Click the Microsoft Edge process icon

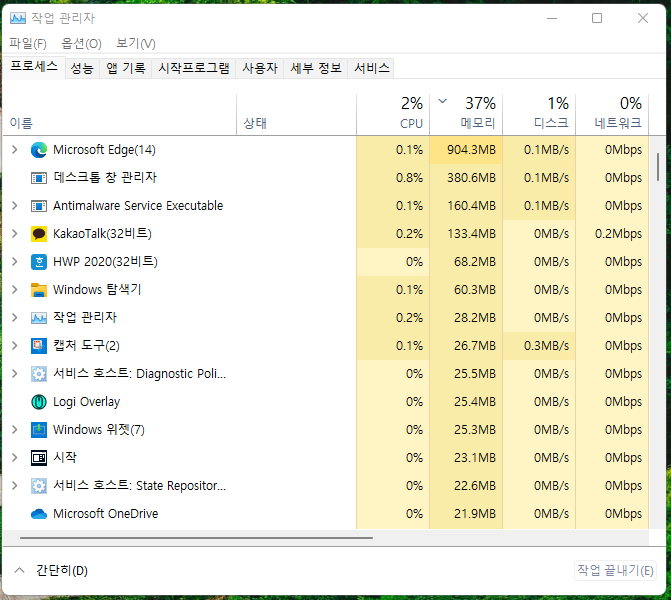pos(39,150)
